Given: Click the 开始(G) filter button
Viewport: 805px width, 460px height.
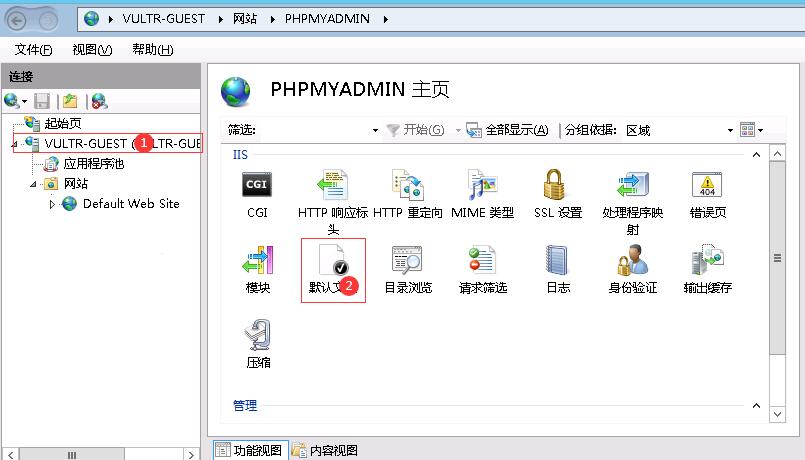Looking at the screenshot, I should coord(415,130).
